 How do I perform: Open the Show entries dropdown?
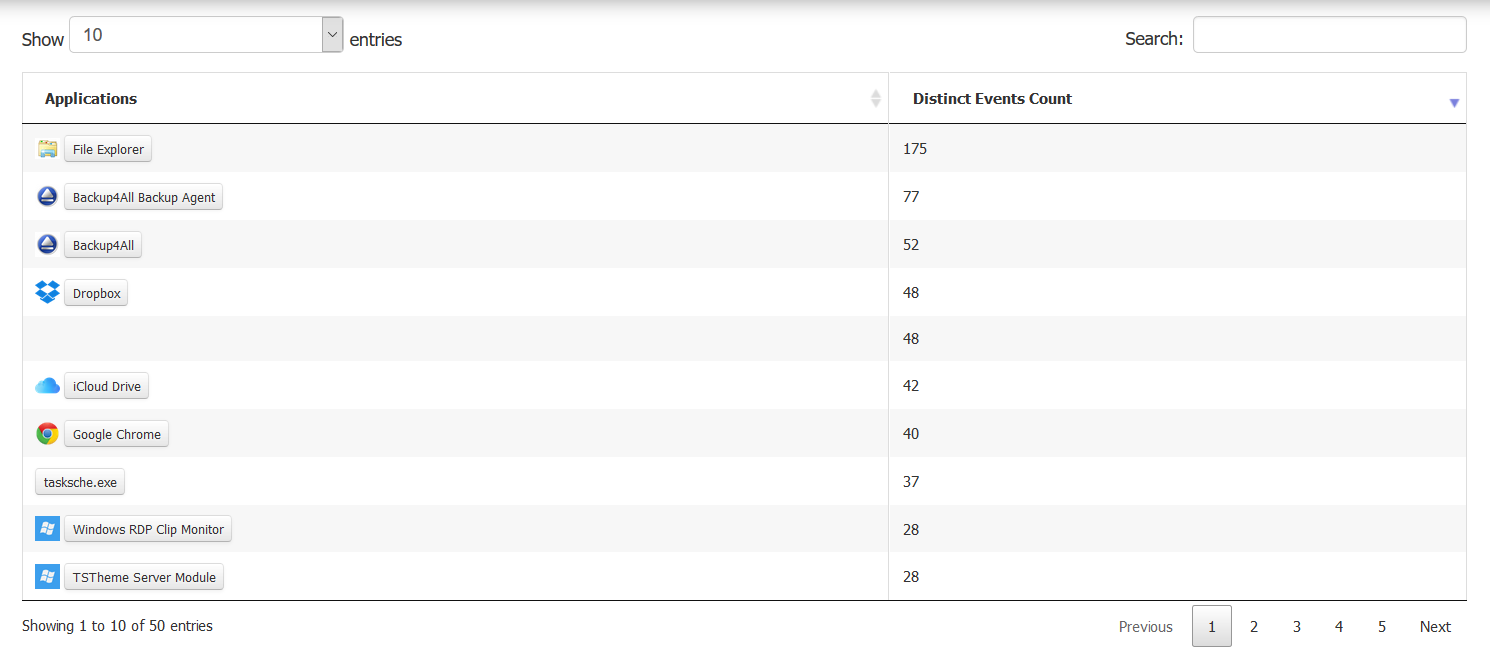(x=206, y=35)
